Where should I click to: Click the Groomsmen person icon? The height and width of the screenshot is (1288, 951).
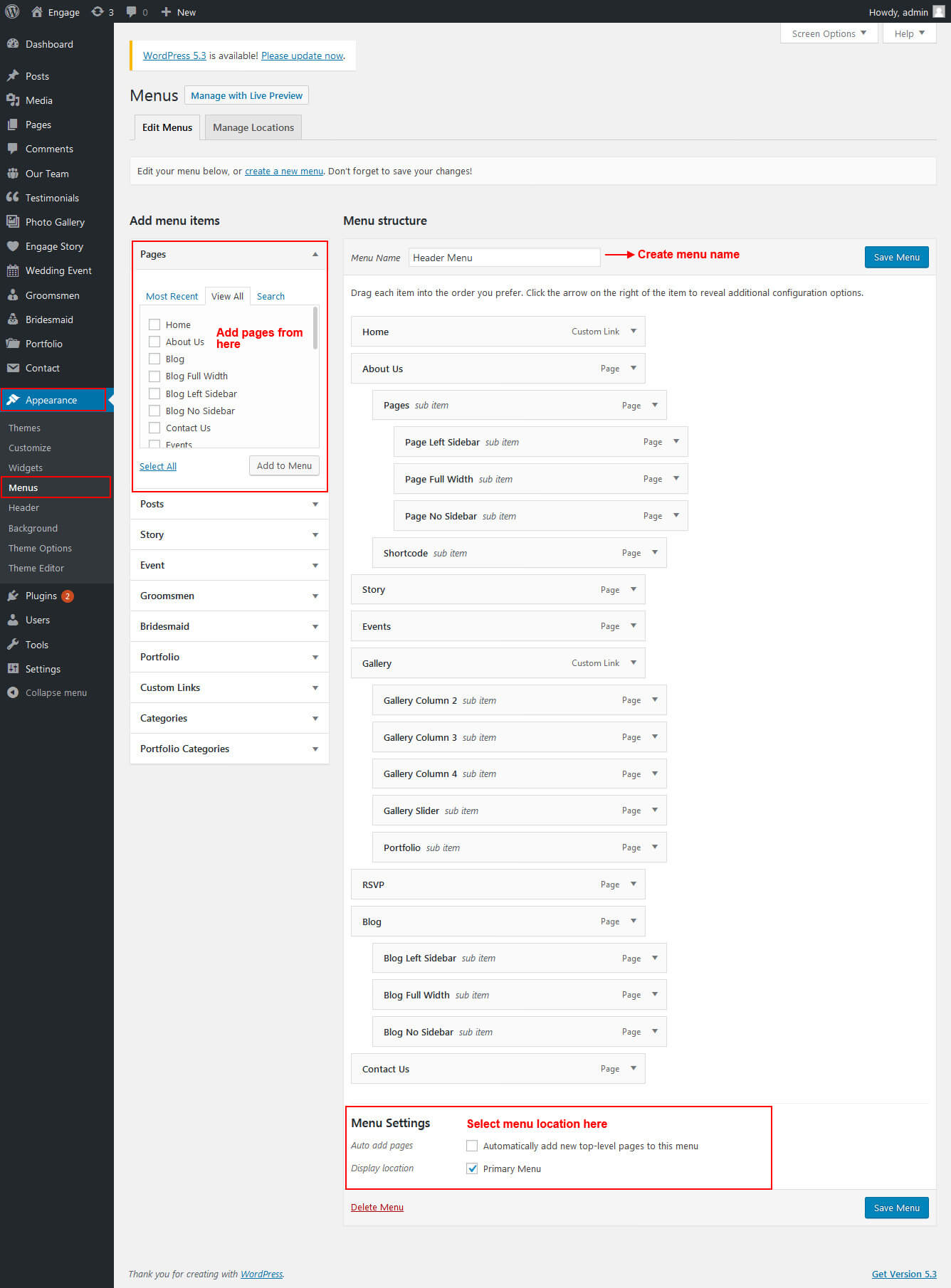click(13, 295)
